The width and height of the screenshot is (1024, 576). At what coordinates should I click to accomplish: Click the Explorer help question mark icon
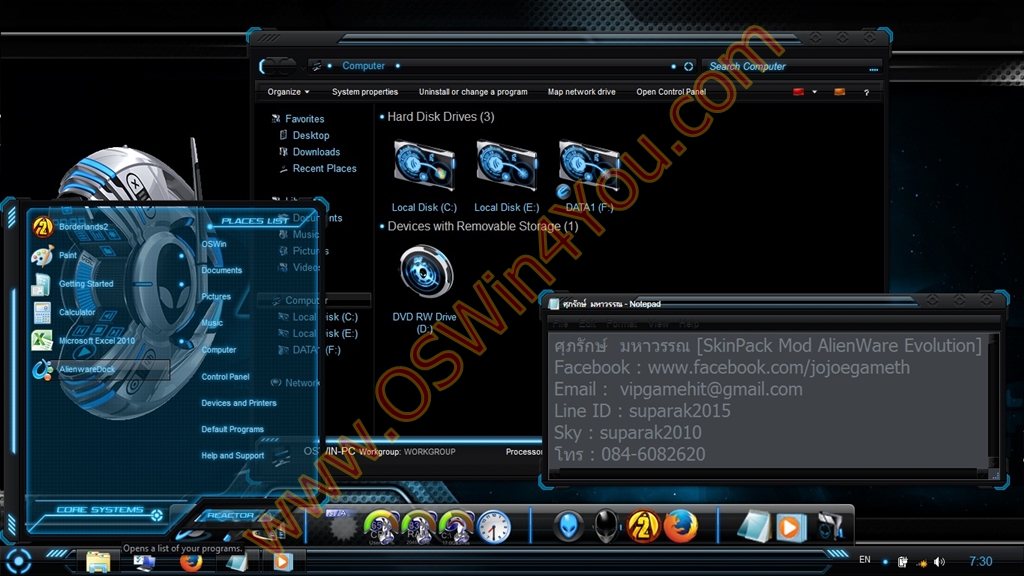(866, 92)
